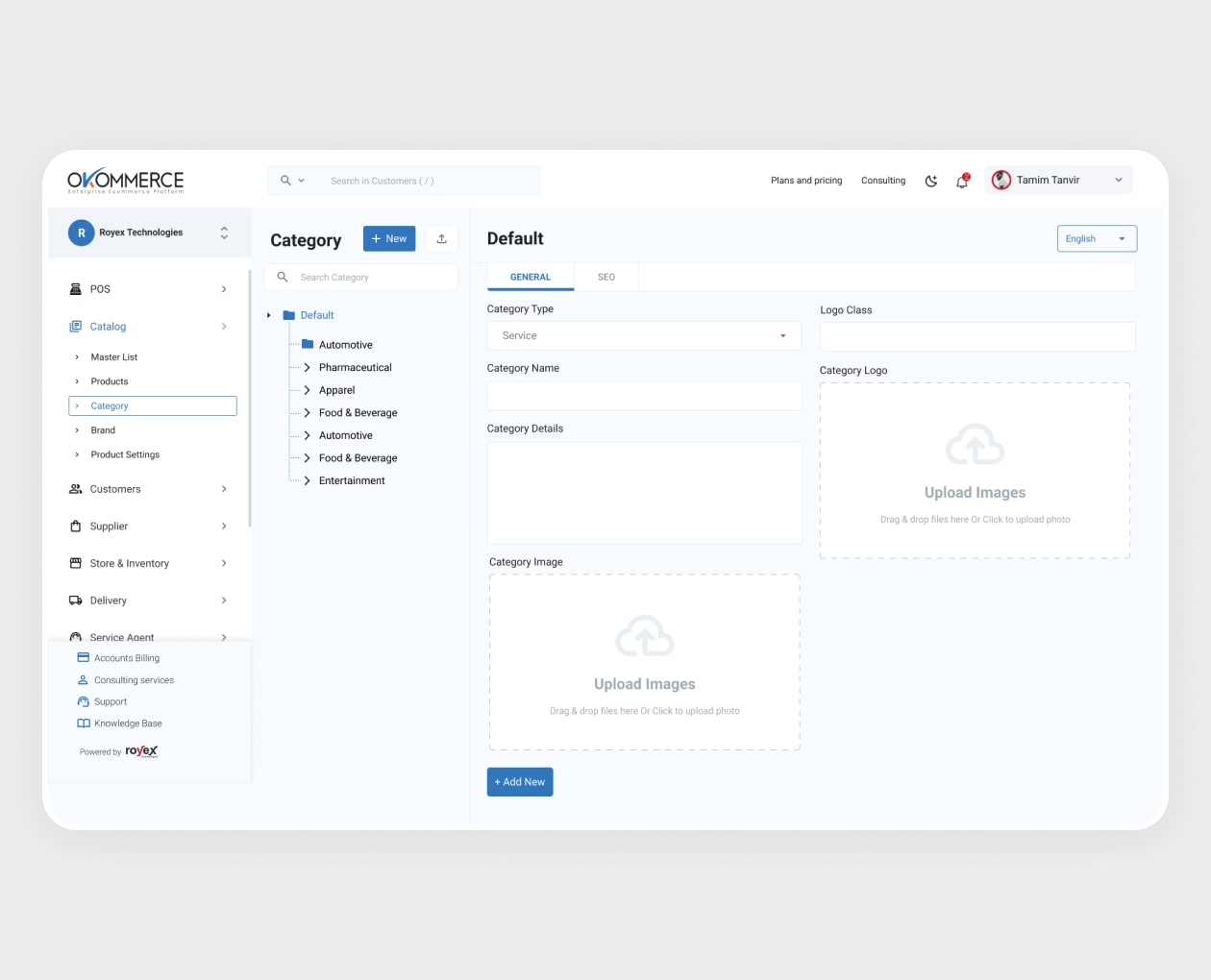The width and height of the screenshot is (1211, 980).
Task: Collapse the Default tree folder
Action: point(269,315)
